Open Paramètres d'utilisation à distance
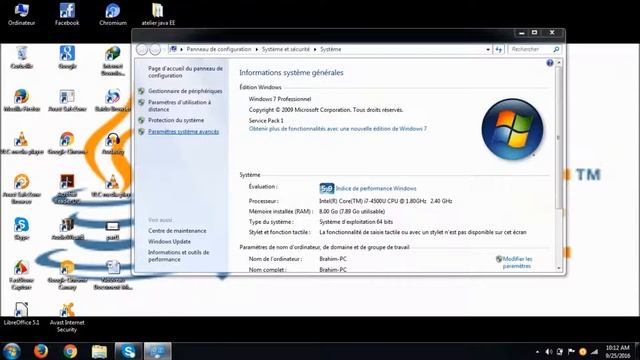 click(180, 106)
